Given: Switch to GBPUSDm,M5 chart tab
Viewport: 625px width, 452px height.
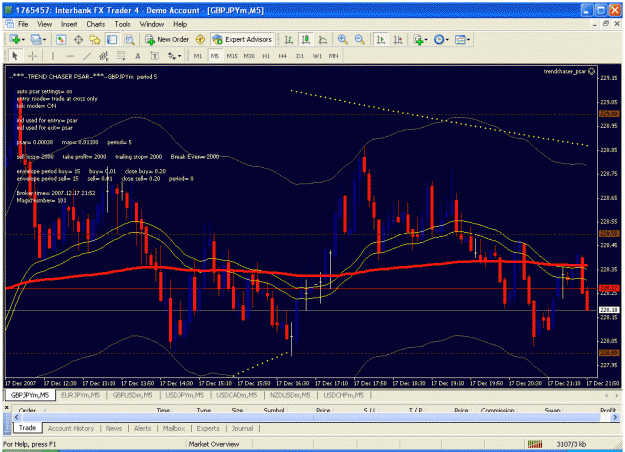Looking at the screenshot, I should click(x=132, y=395).
